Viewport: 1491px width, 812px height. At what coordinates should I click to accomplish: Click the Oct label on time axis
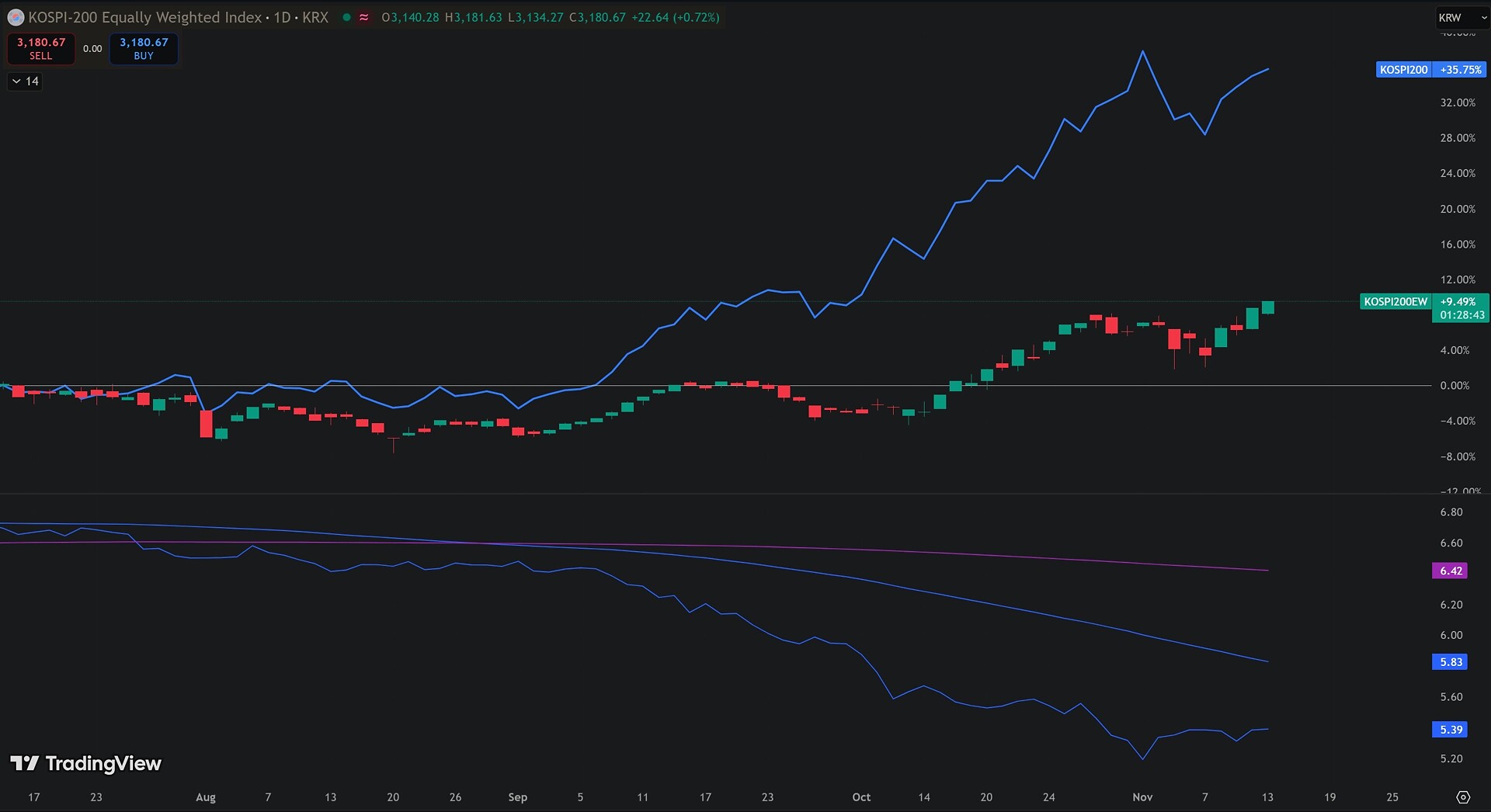[x=861, y=797]
